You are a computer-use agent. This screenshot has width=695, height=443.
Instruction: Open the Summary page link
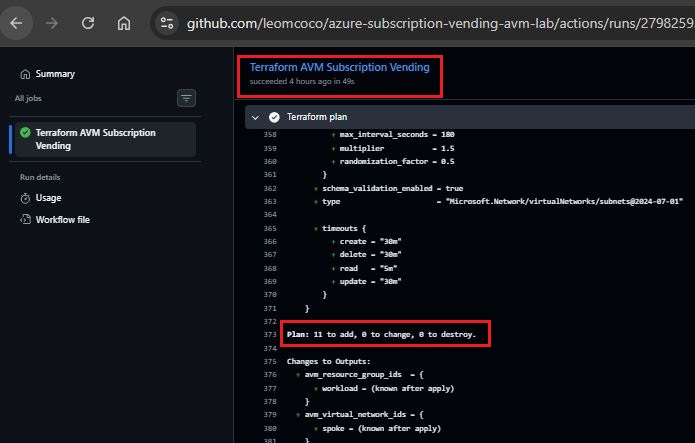[55, 74]
